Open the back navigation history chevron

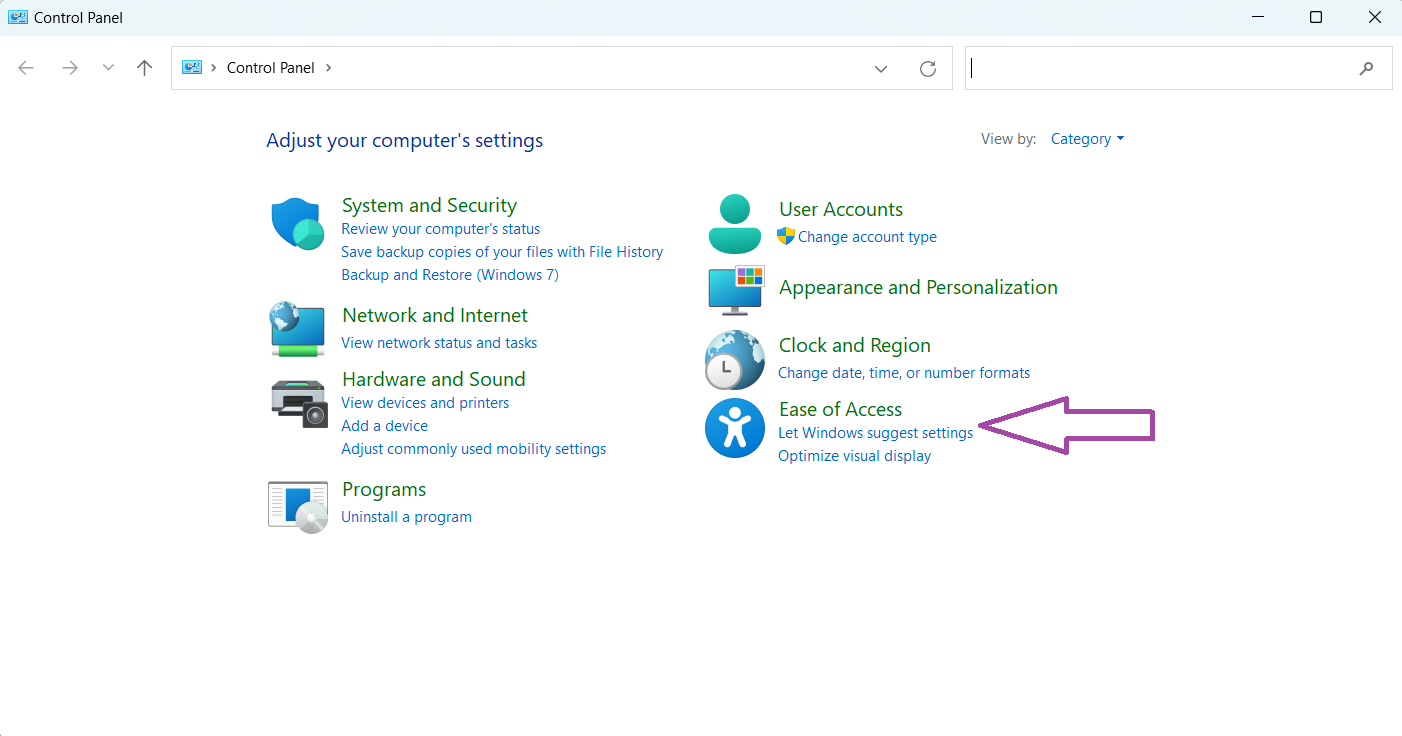[107, 67]
